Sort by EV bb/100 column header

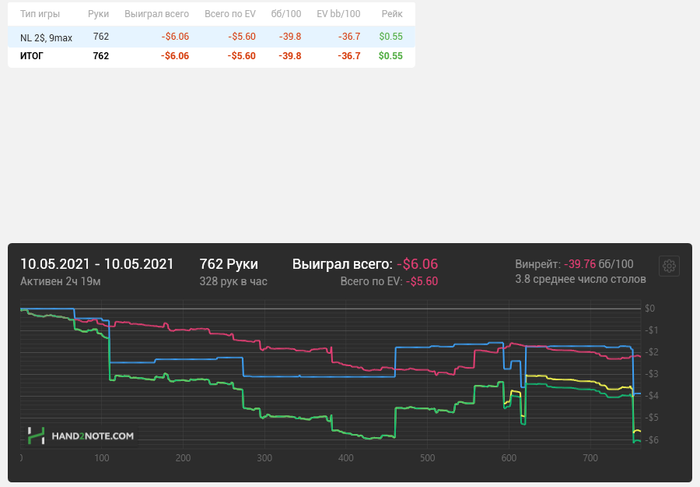point(338,14)
